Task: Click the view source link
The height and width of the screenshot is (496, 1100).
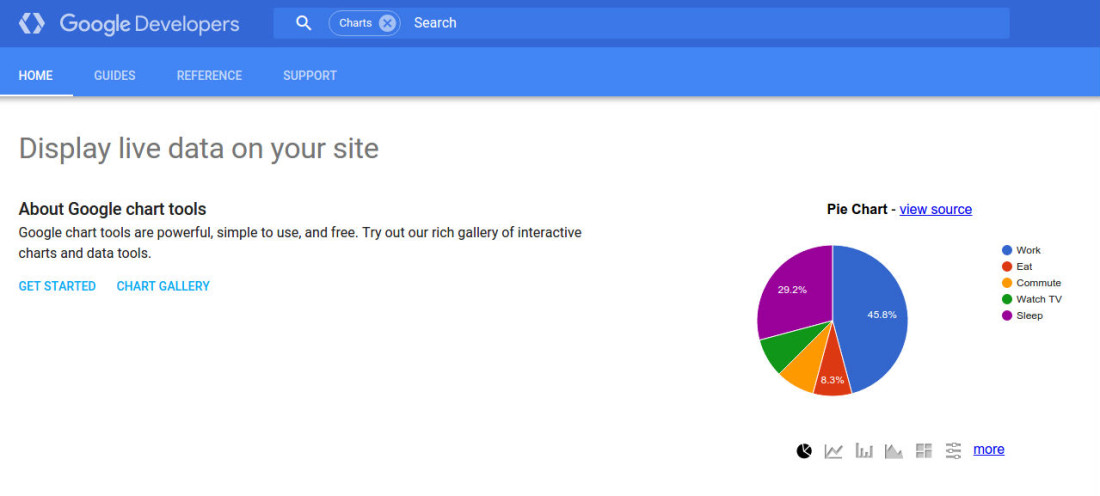Action: click(x=936, y=209)
